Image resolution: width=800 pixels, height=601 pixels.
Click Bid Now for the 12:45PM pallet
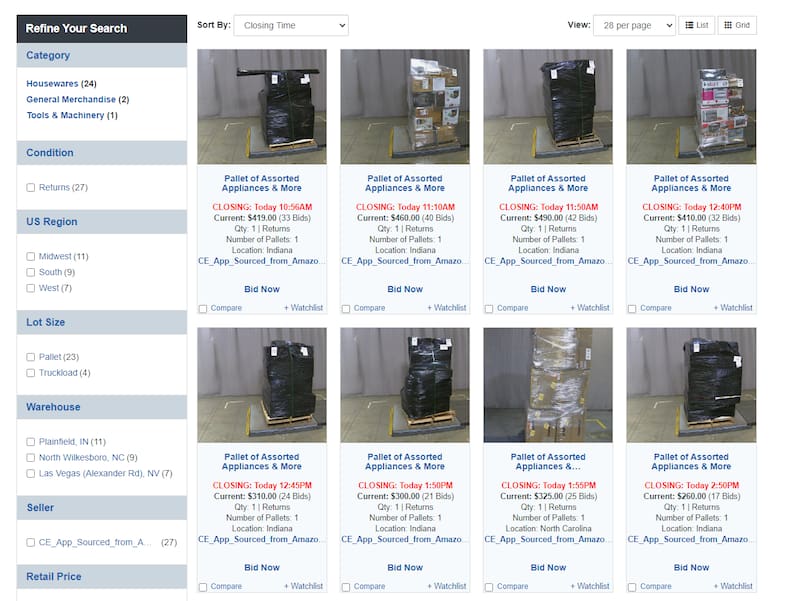point(262,567)
